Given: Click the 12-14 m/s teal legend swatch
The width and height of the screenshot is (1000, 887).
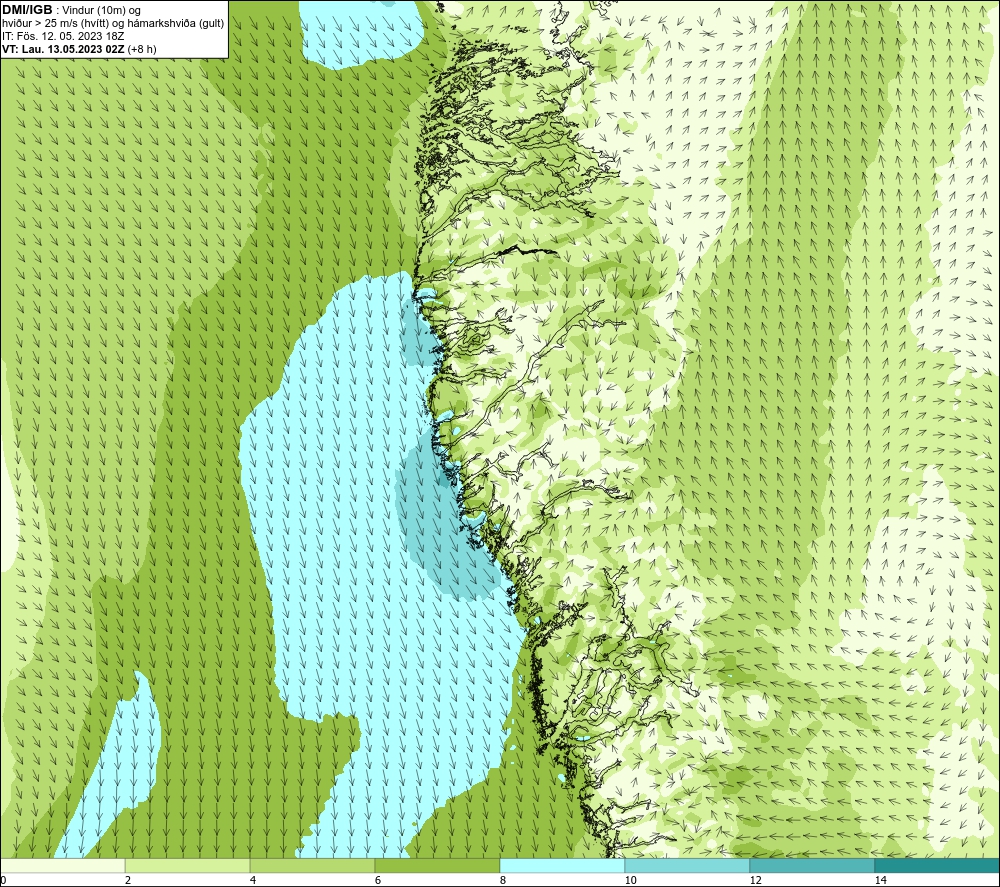Looking at the screenshot, I should coord(812,866).
